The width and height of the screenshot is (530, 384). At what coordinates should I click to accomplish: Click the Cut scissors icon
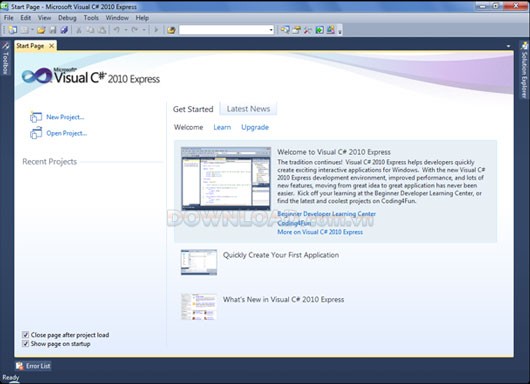79,30
